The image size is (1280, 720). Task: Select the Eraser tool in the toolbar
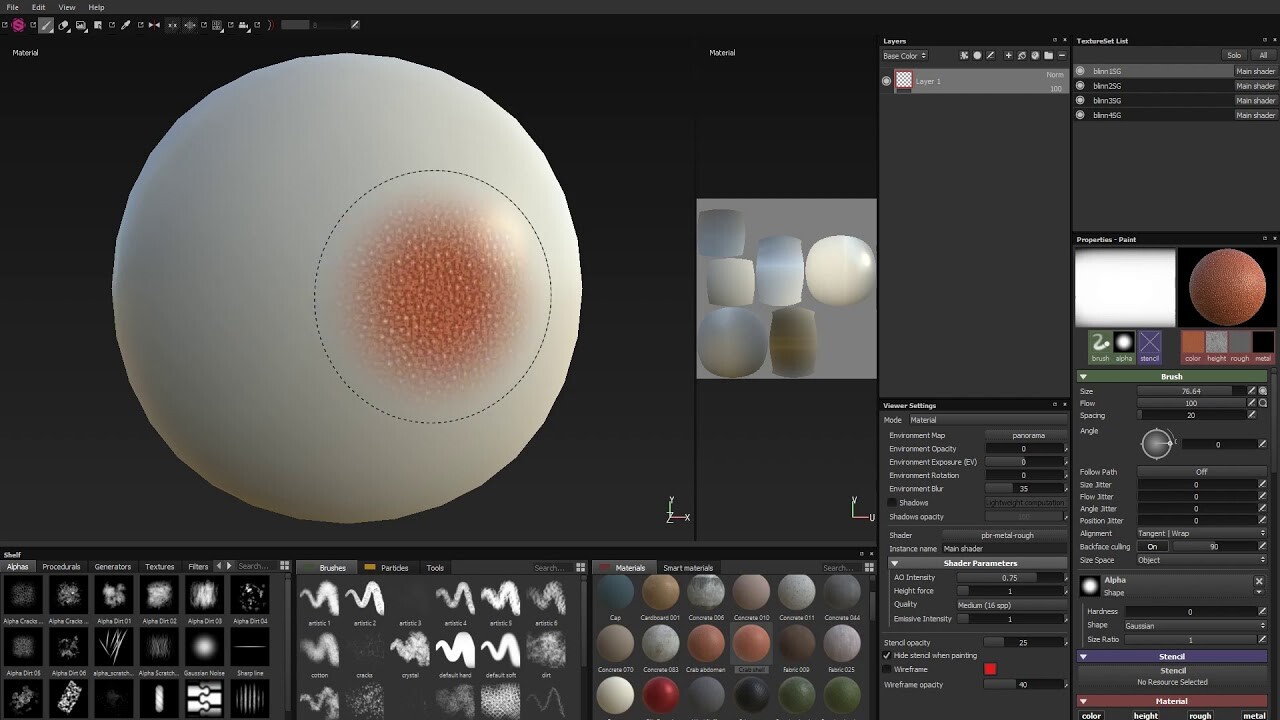coord(63,24)
